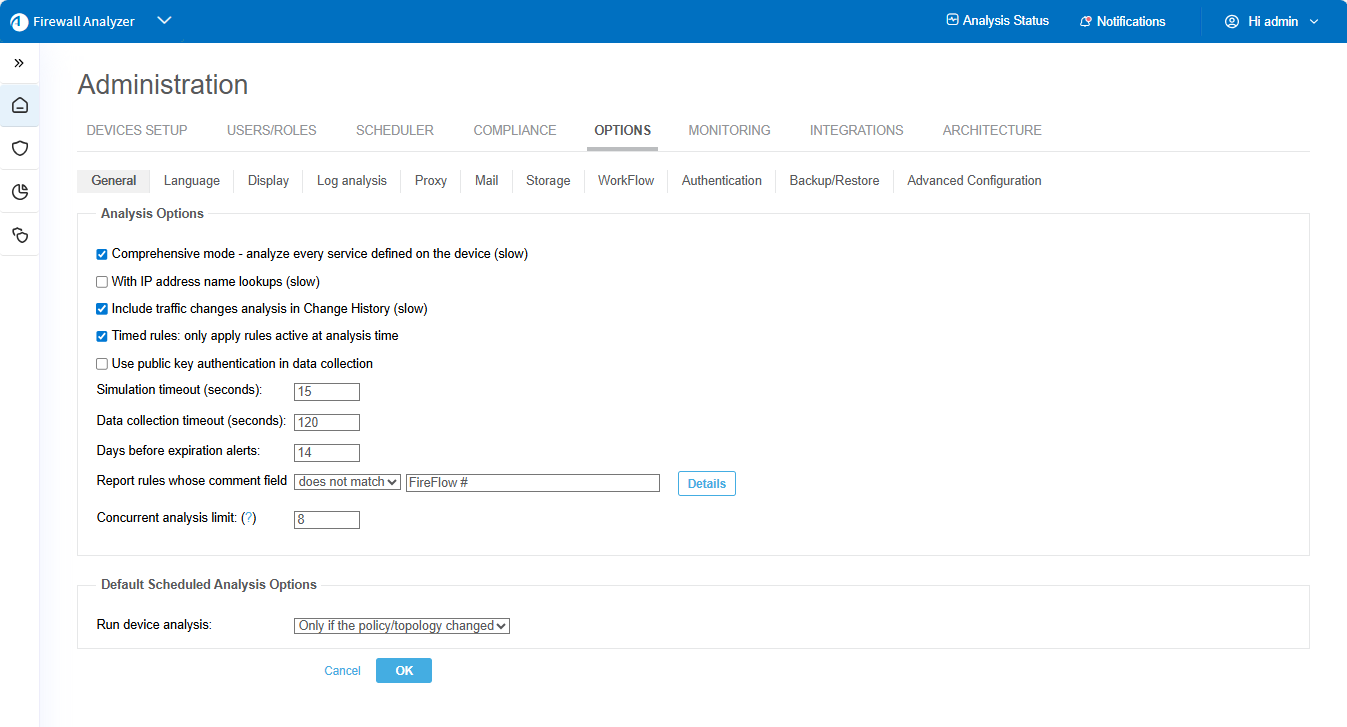Viewport: 1347px width, 727px height.
Task: Click the Cancel link
Action: [x=342, y=671]
